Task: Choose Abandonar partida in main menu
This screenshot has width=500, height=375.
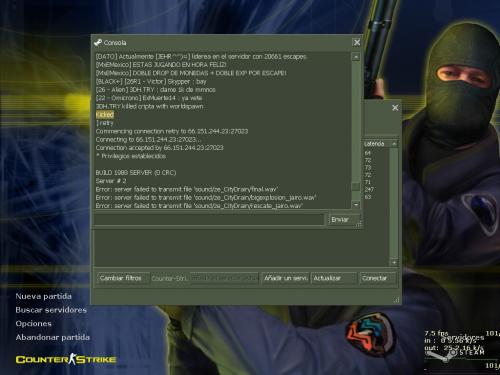Action: point(53,337)
